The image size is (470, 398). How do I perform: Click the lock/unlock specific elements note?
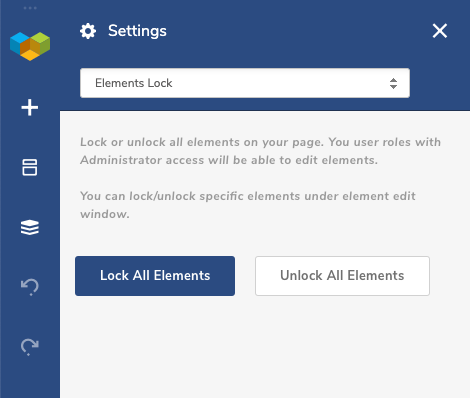(x=248, y=205)
